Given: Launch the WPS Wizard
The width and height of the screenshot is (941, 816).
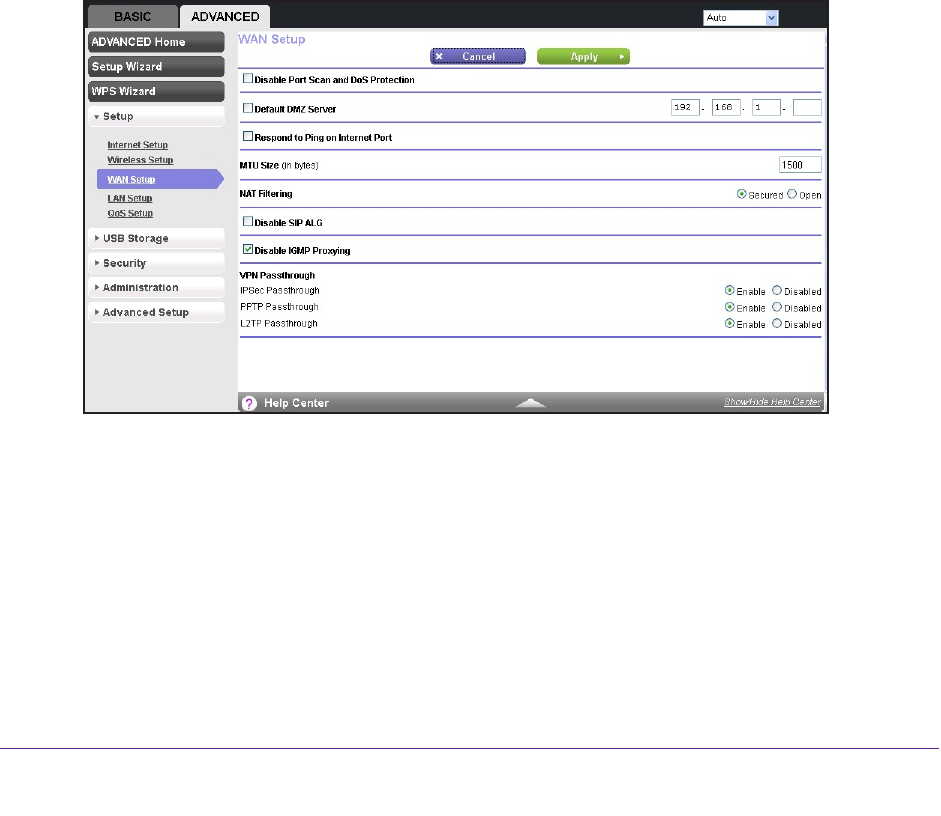Looking at the screenshot, I should pyautogui.click(x=156, y=91).
